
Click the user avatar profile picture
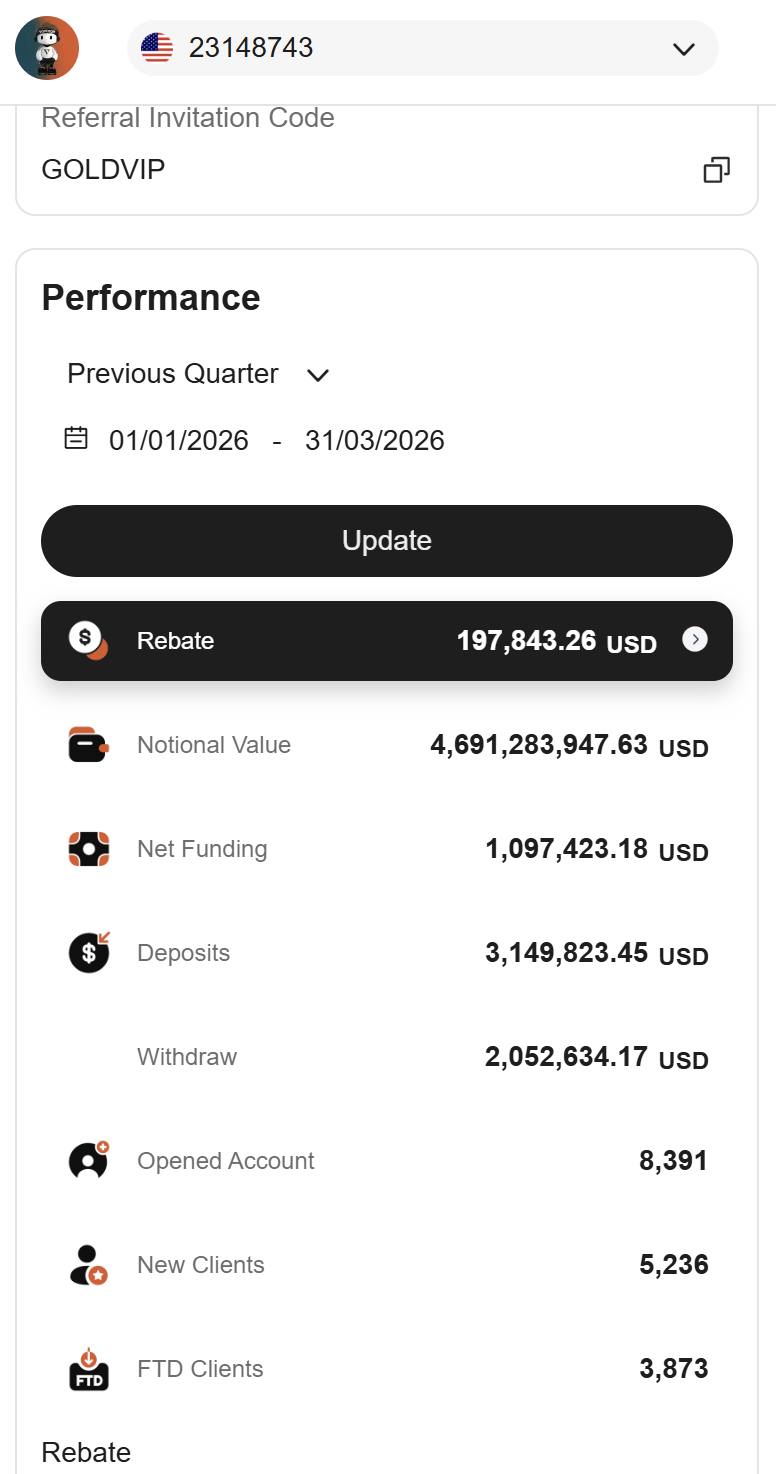(x=47, y=48)
